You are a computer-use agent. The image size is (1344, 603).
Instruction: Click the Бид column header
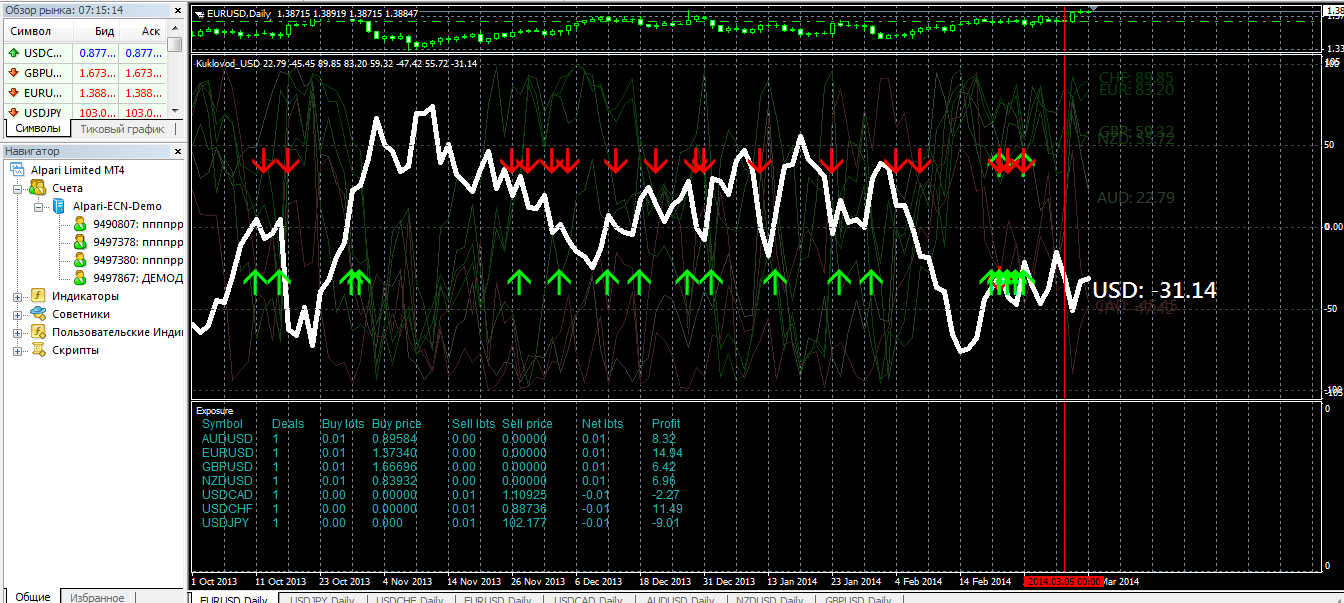[96, 31]
